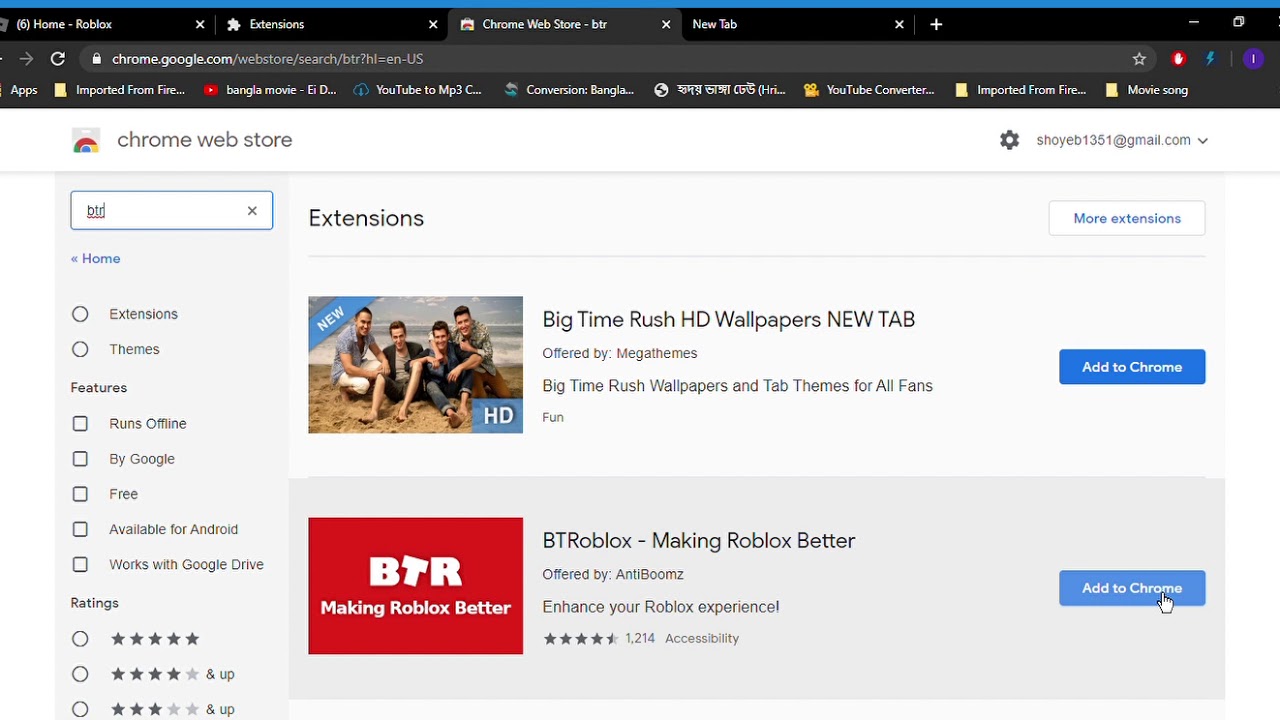Open BTRoblox - Making Roblox Better title
Image resolution: width=1280 pixels, height=720 pixels.
698,540
